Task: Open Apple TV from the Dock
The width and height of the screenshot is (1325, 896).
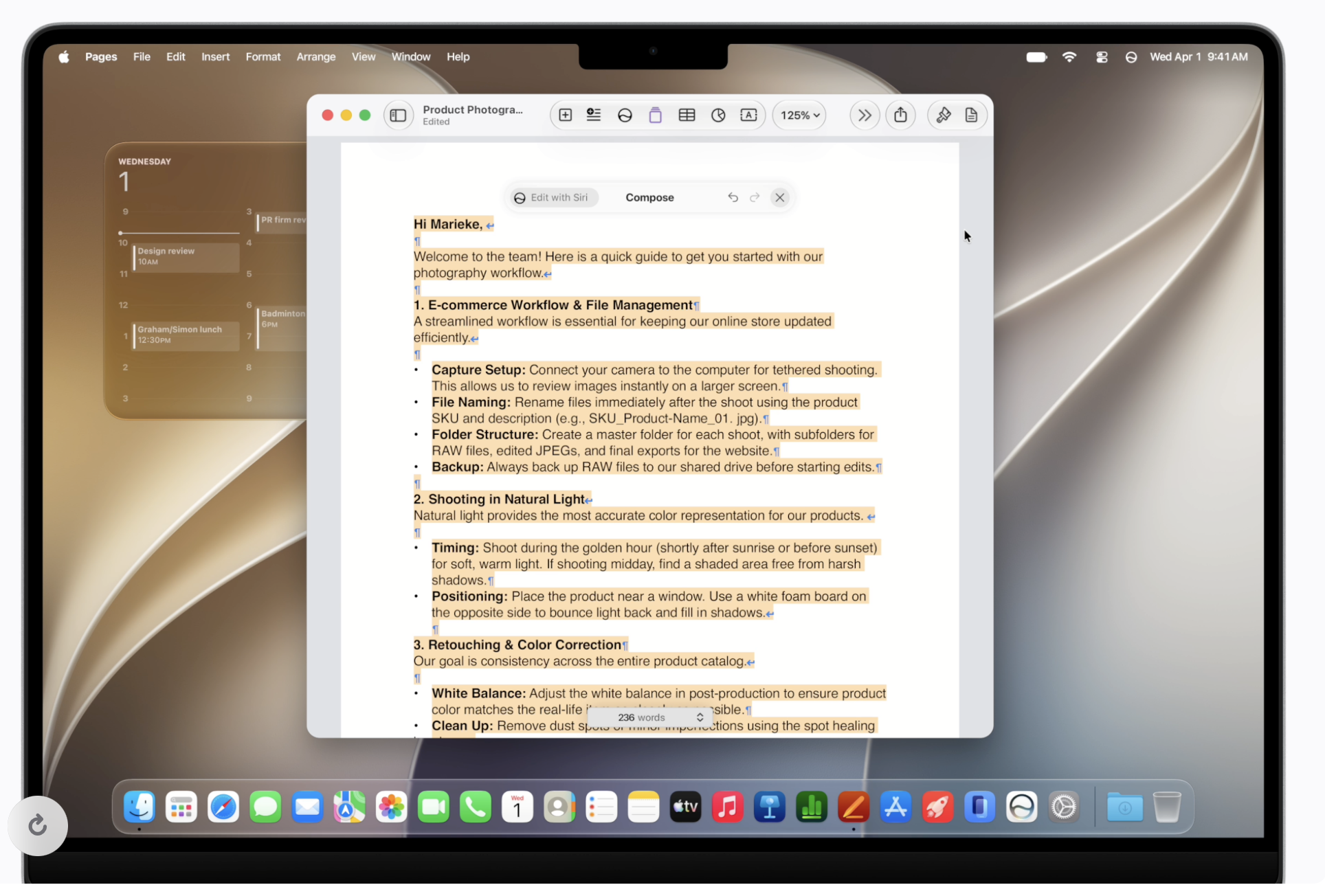Action: pyautogui.click(x=685, y=807)
